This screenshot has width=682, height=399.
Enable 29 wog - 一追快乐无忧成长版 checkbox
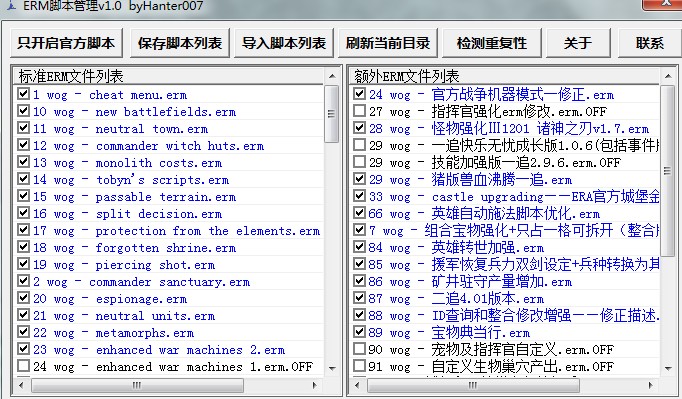[359, 144]
